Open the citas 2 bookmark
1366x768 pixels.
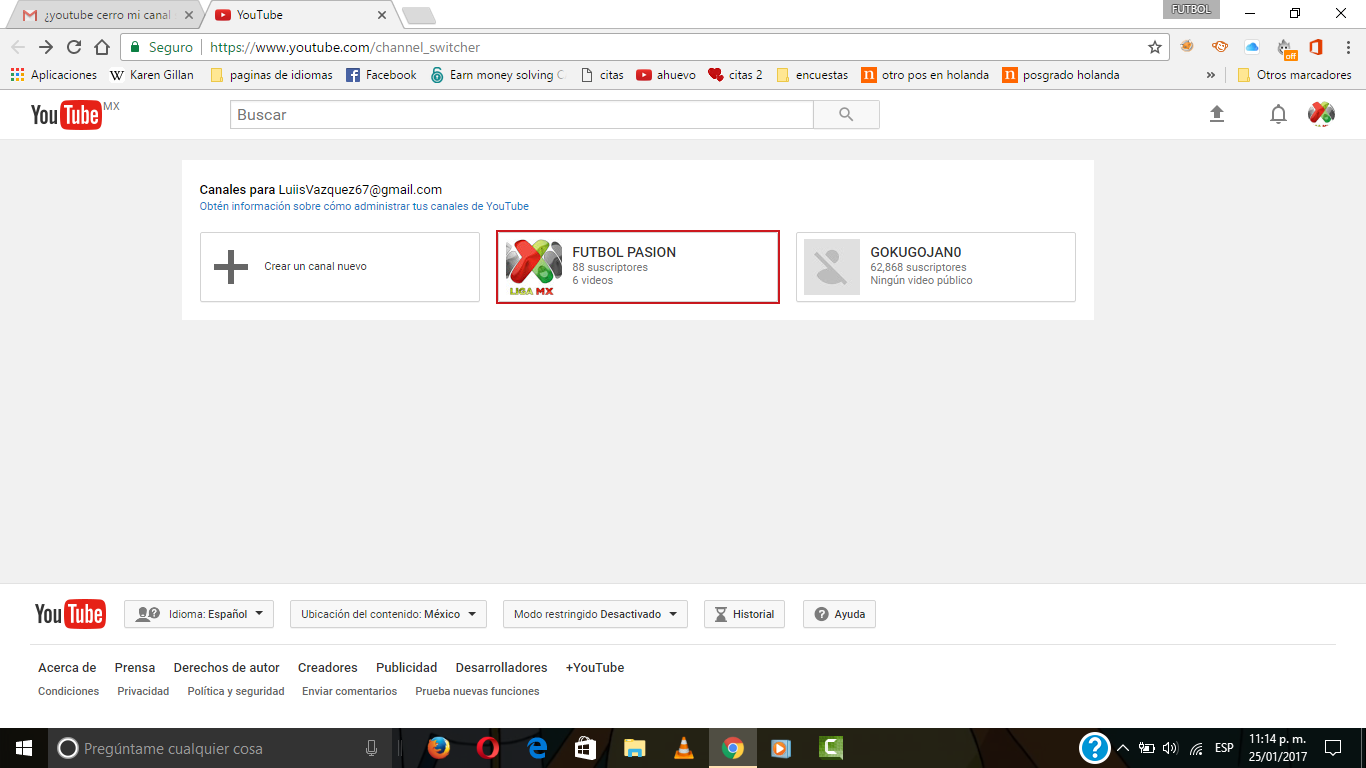tap(735, 75)
